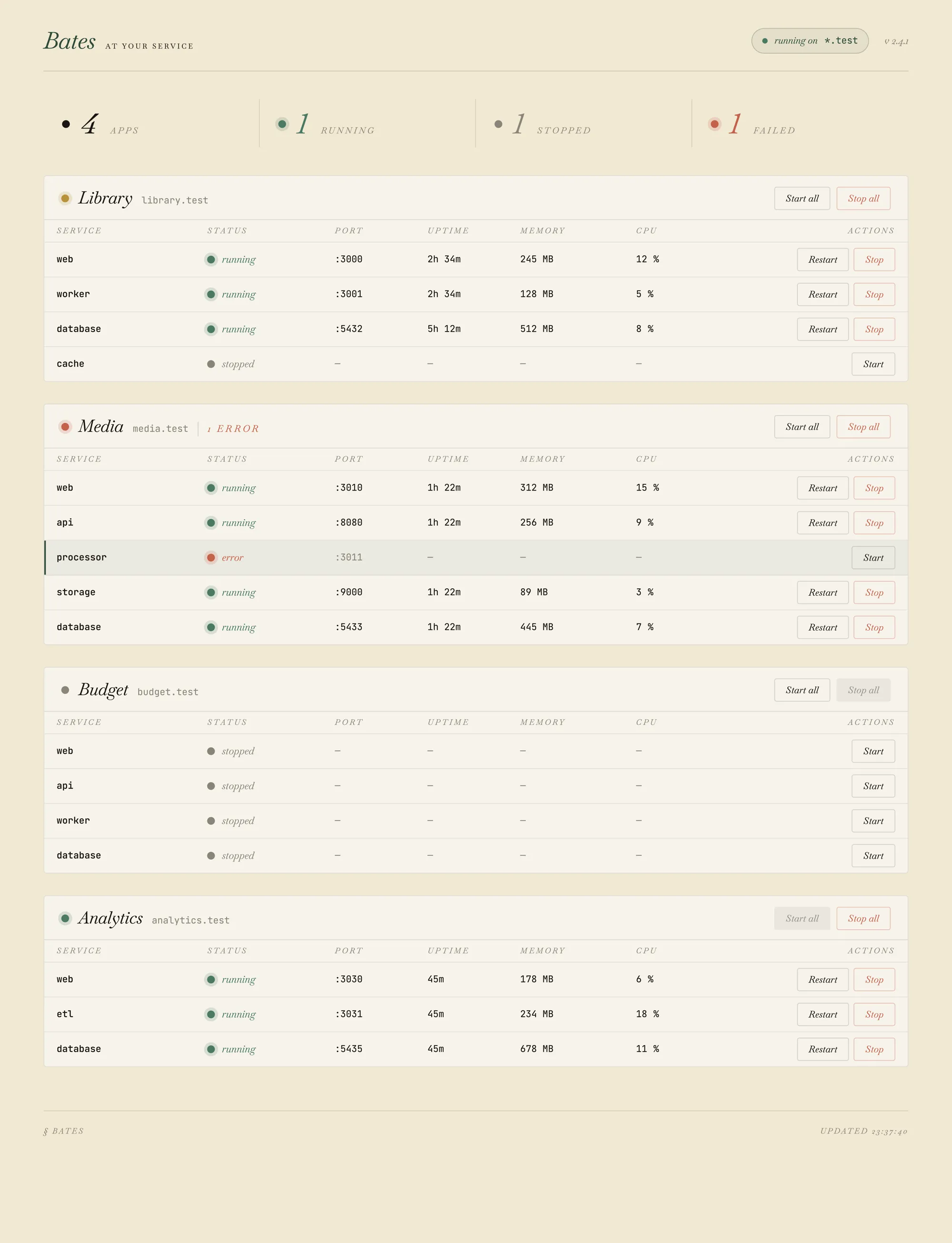Stop the Media storage service
Screen dimensions: 952x1243
point(874,592)
